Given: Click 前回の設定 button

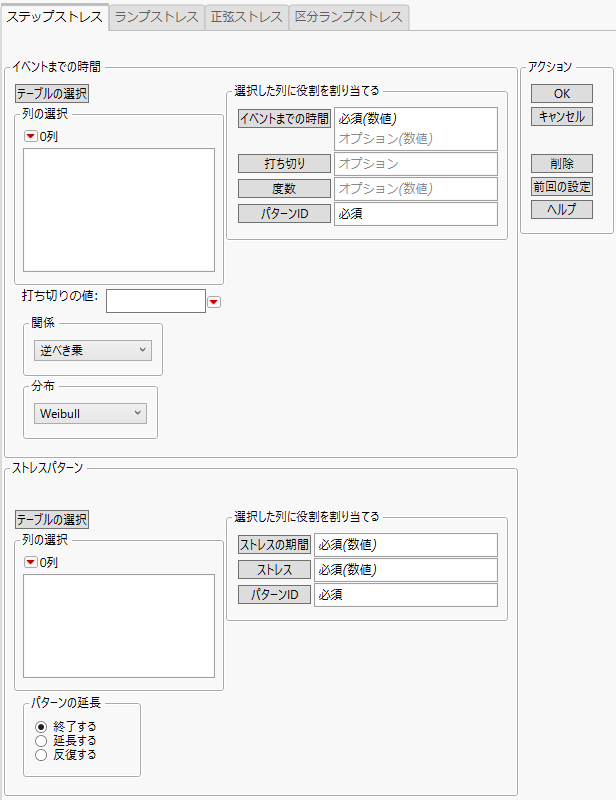Looking at the screenshot, I should click(562, 187).
